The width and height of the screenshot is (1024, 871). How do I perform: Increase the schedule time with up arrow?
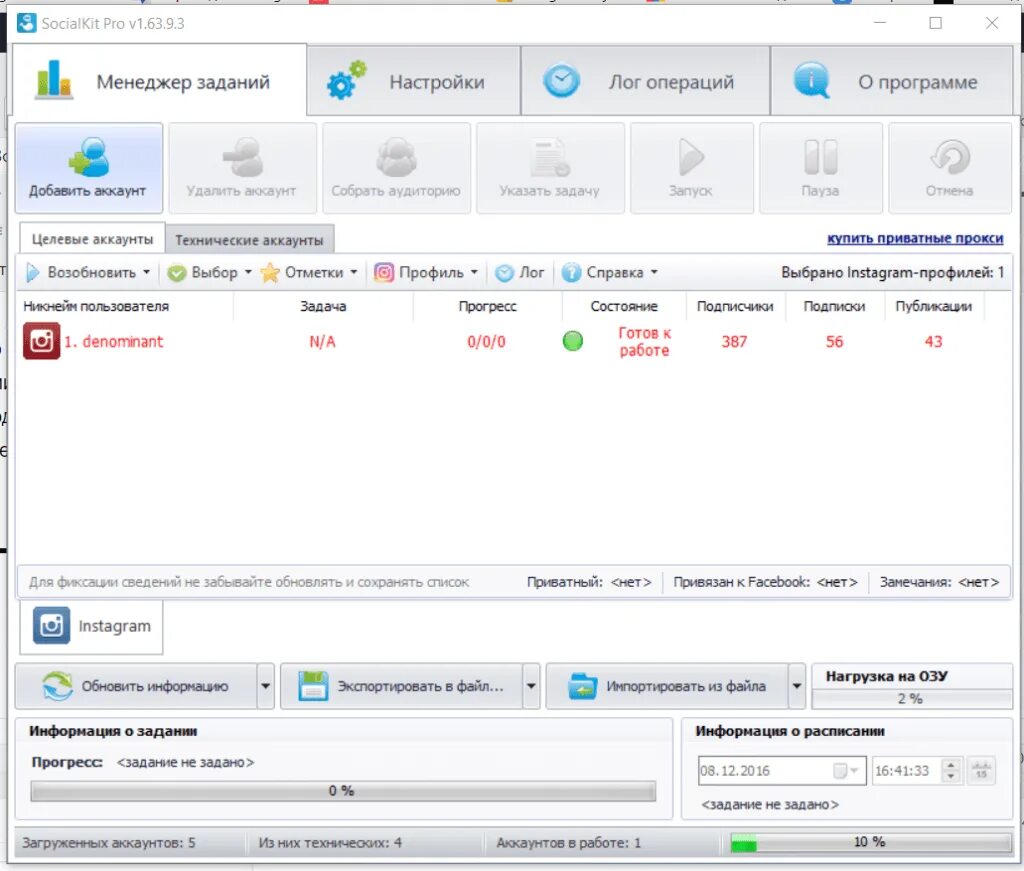pos(951,765)
